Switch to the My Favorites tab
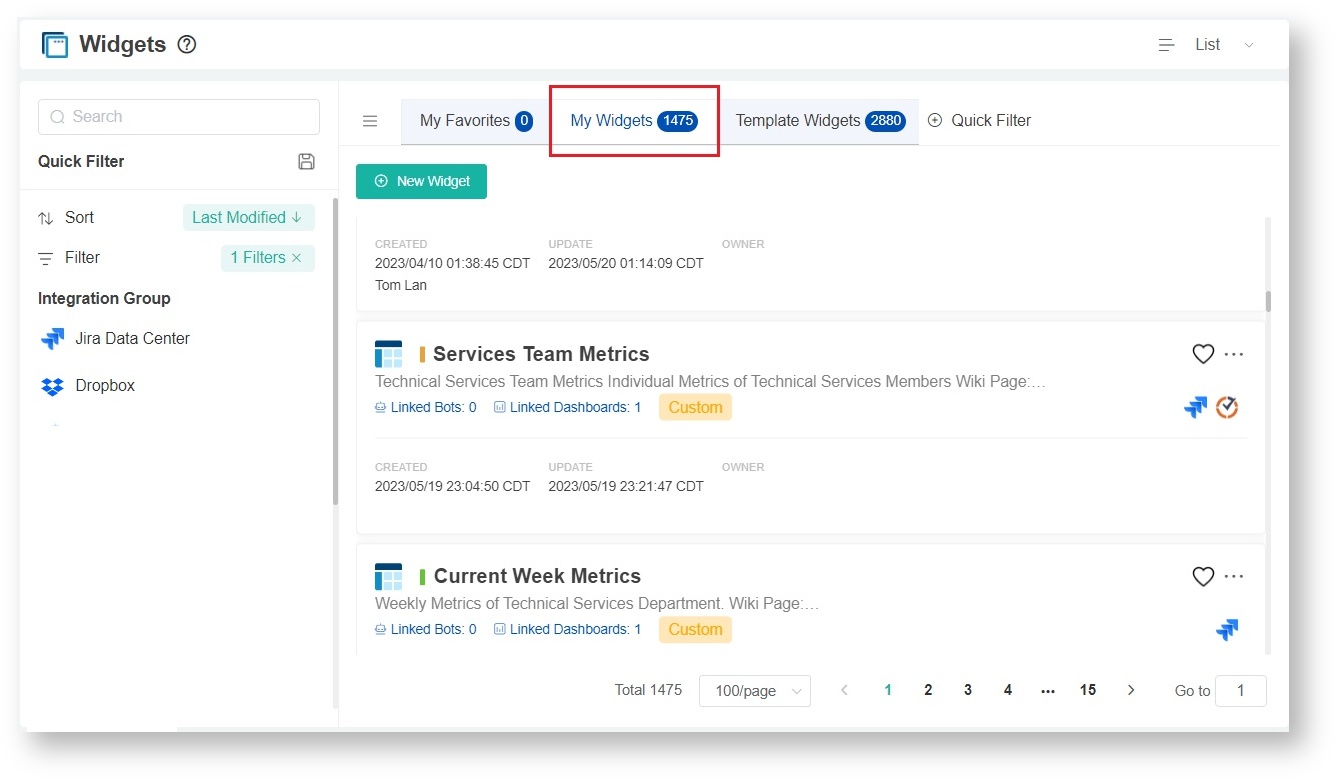 point(475,121)
